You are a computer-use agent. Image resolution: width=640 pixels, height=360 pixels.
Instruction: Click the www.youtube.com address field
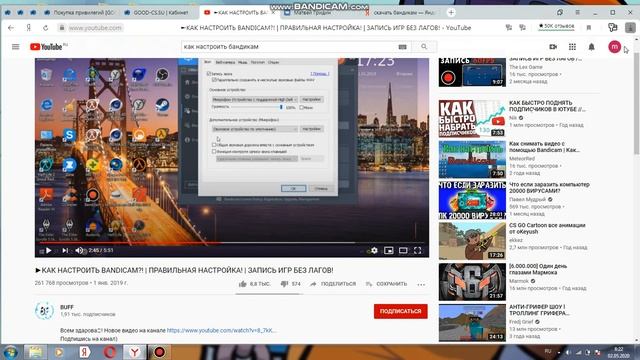point(95,28)
